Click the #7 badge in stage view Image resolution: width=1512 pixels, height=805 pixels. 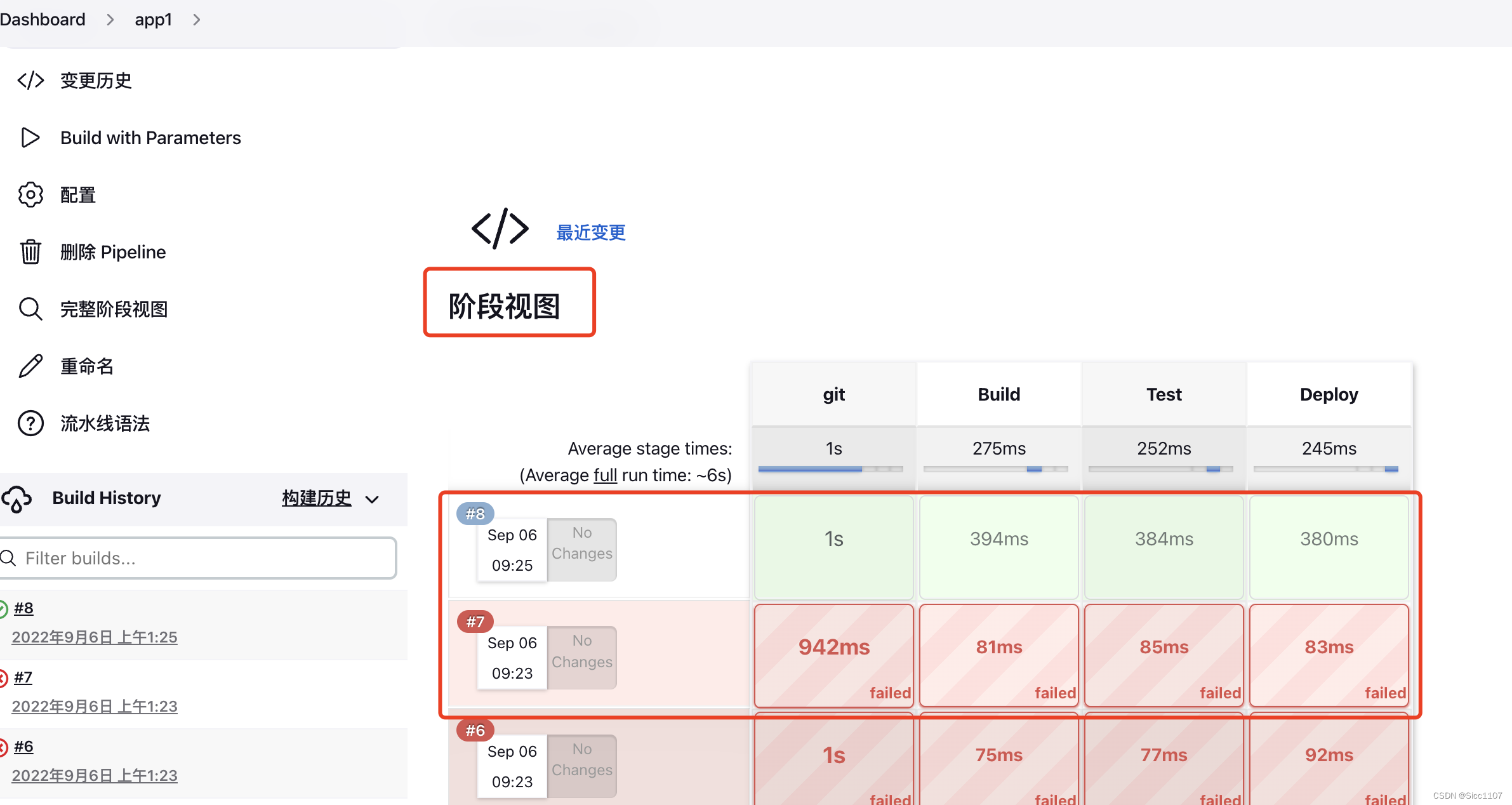pos(475,622)
